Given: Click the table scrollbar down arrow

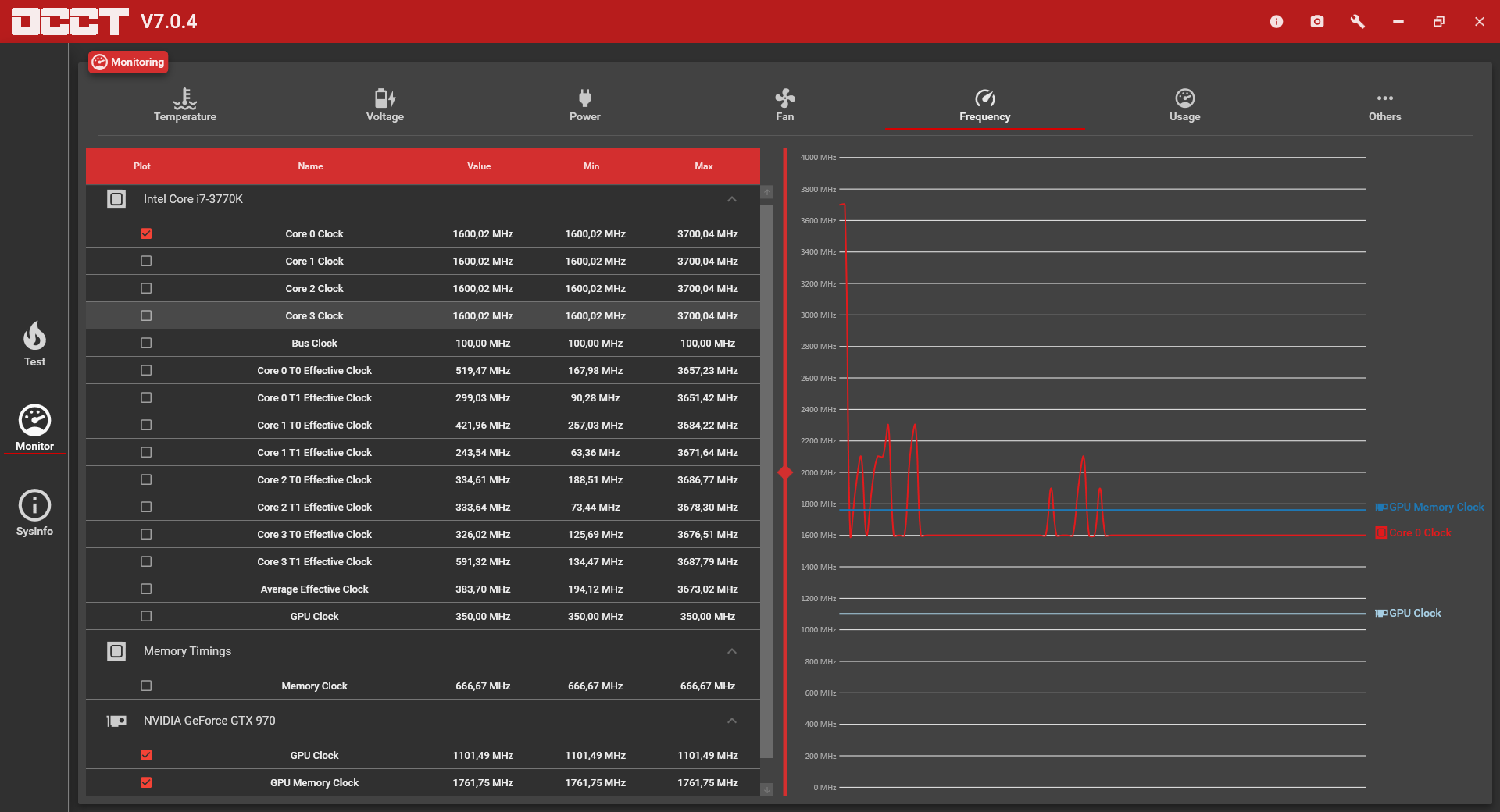Looking at the screenshot, I should tap(767, 789).
